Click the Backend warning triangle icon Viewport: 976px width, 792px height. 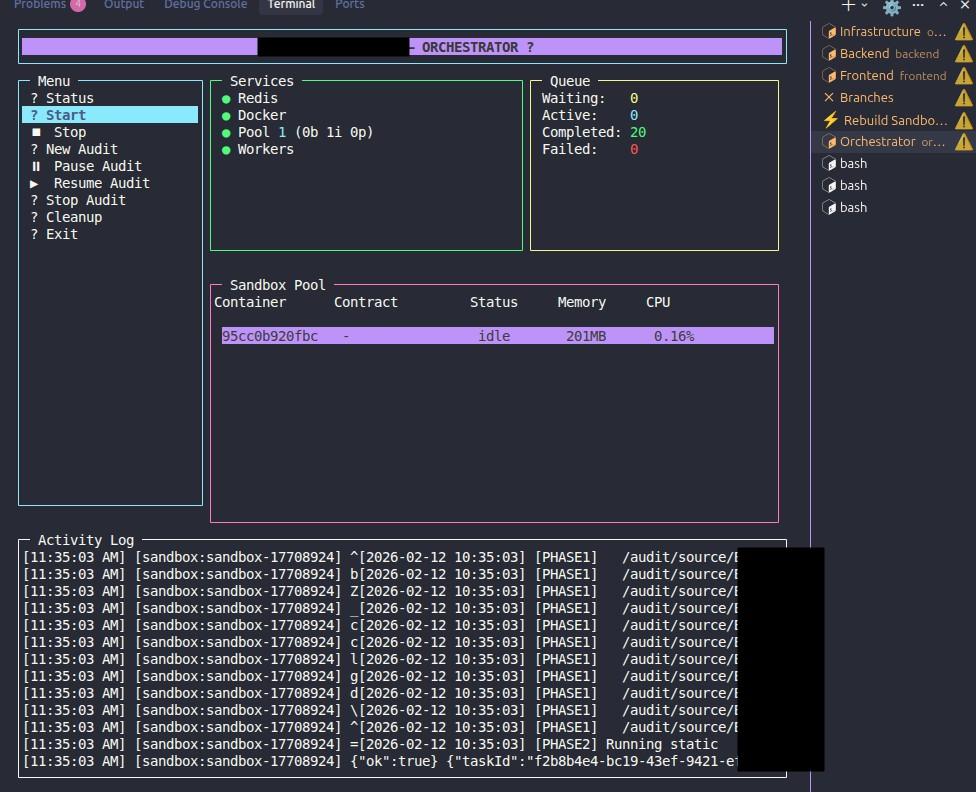point(964,54)
